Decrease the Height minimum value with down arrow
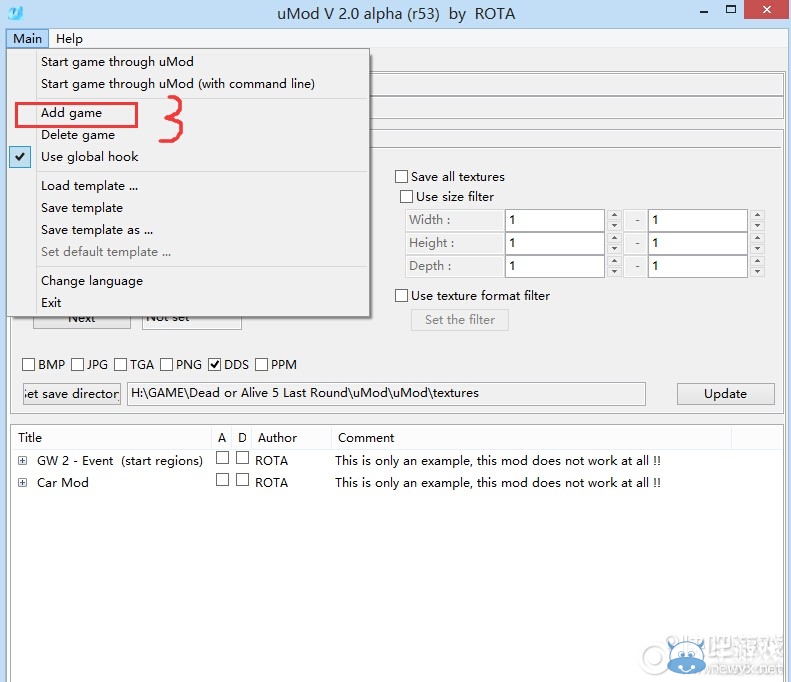Screen dimensions: 791x682 pos(614,248)
